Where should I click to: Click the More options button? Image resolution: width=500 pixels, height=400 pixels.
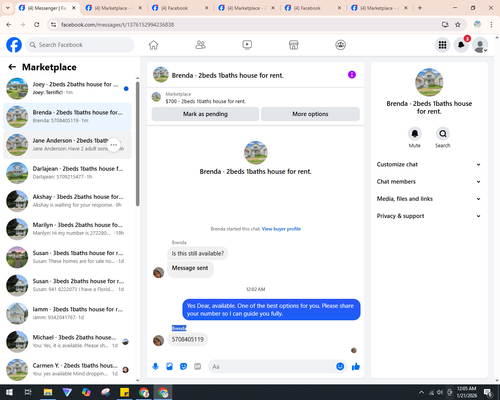[x=310, y=114]
